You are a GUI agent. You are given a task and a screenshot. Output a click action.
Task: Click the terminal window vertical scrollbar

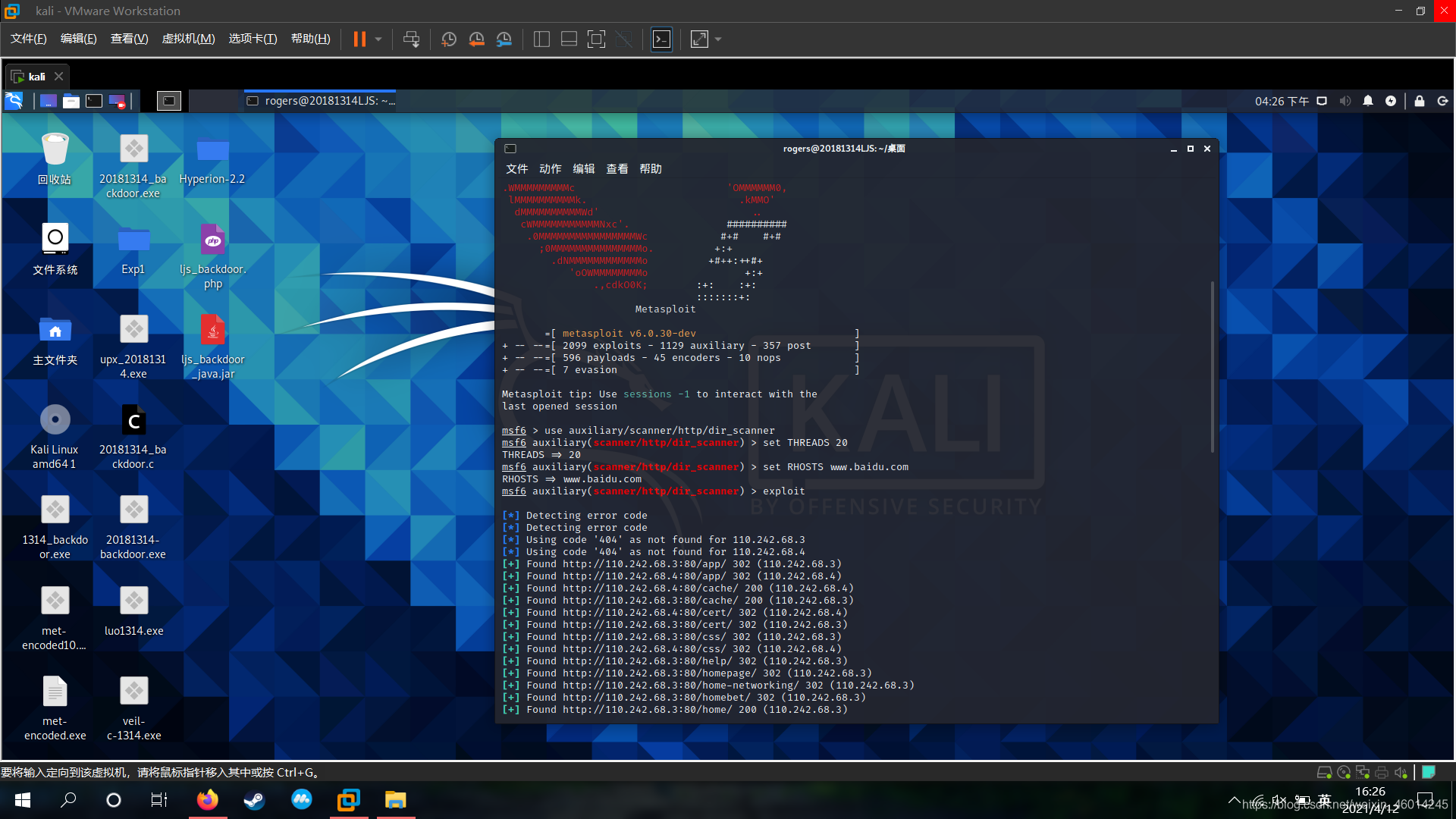click(x=1213, y=367)
